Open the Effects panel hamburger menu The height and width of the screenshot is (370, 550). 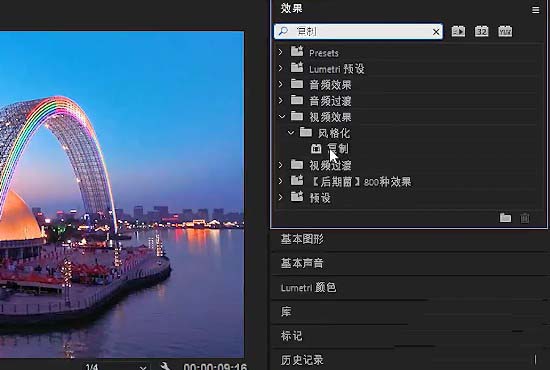[535, 10]
